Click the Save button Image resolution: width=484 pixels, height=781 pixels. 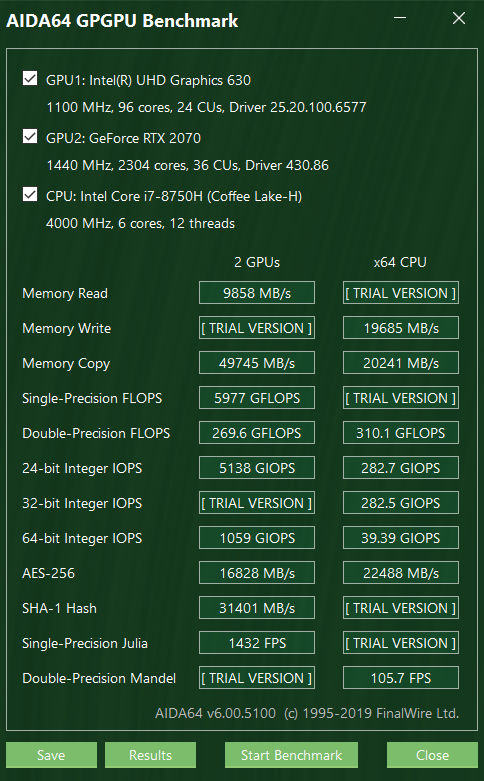point(51,755)
